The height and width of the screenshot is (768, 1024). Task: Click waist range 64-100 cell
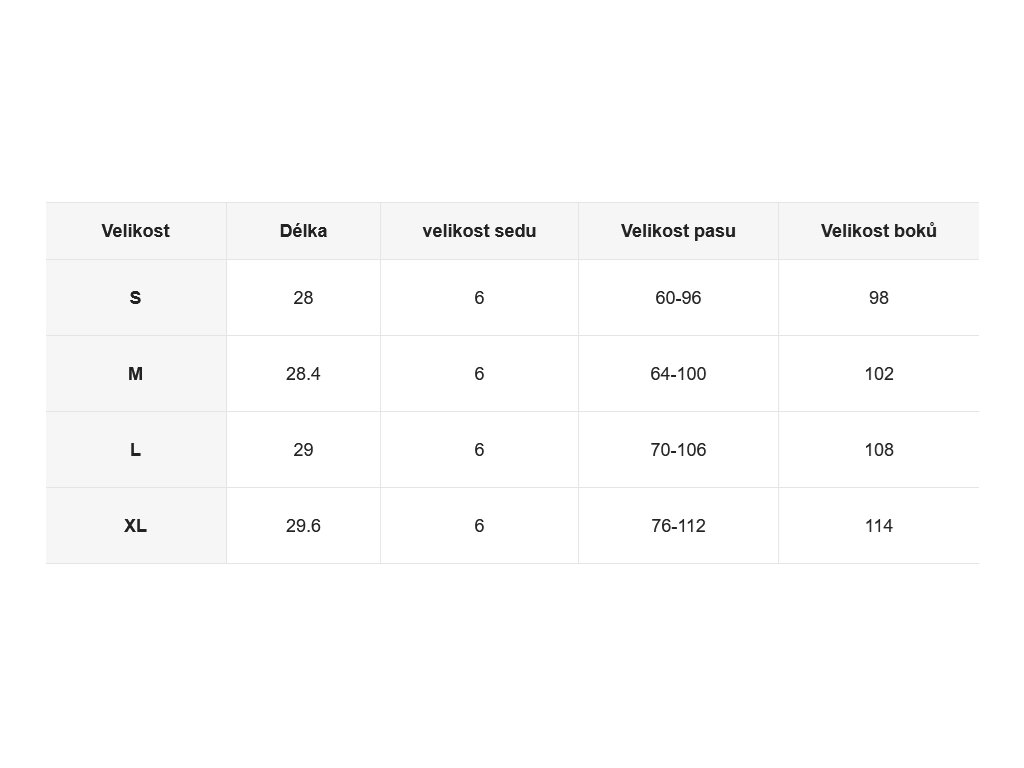(678, 374)
